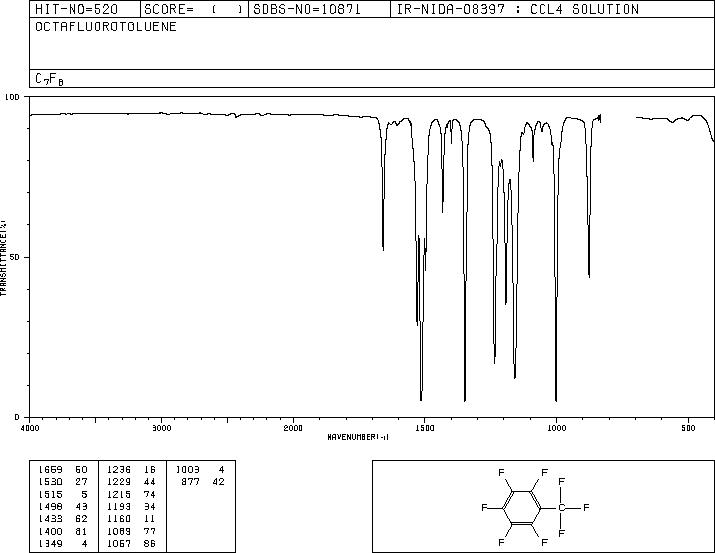Click the WAVENUMBER axis title
This screenshot has height=553, width=715.
click(x=358, y=437)
